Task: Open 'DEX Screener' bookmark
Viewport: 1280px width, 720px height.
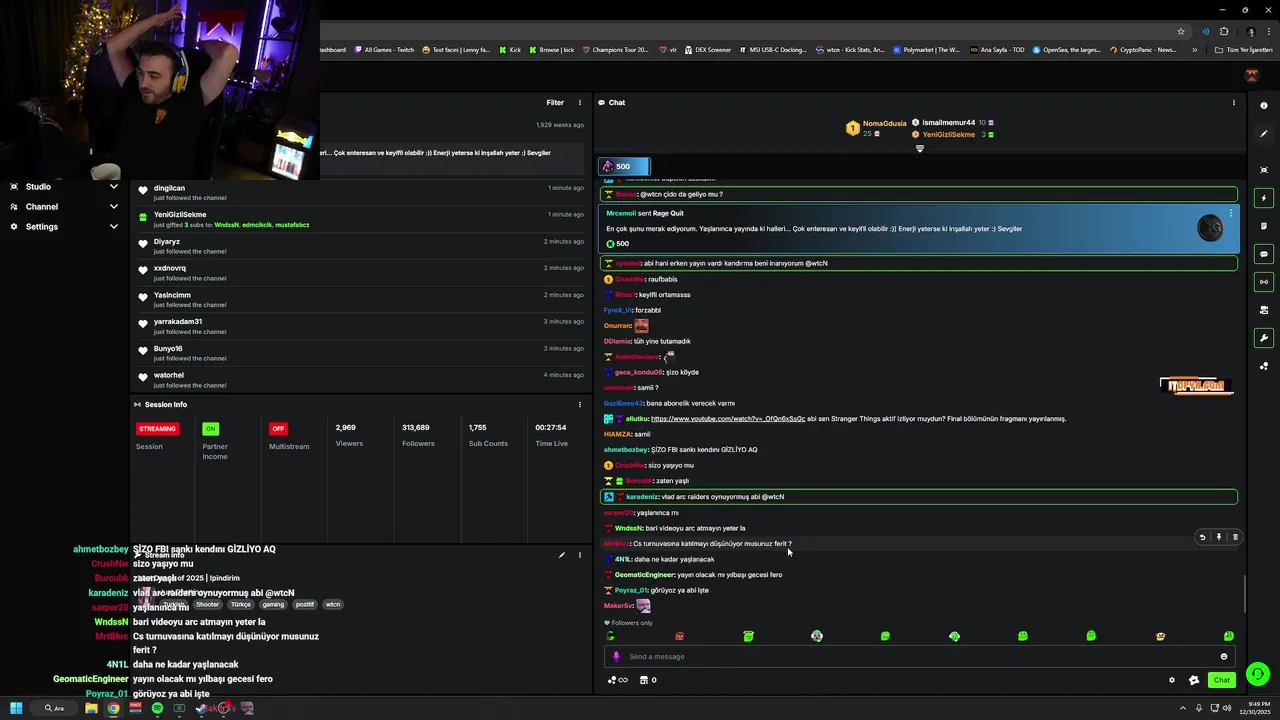Action: coord(708,50)
